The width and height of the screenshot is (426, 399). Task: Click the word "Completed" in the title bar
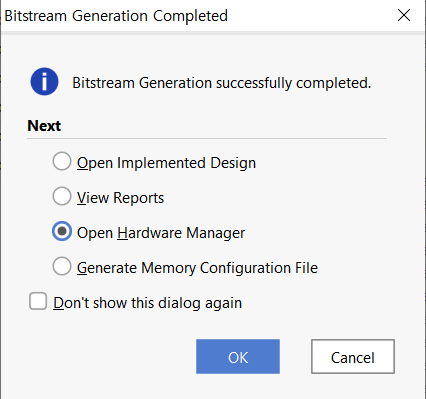tap(190, 16)
